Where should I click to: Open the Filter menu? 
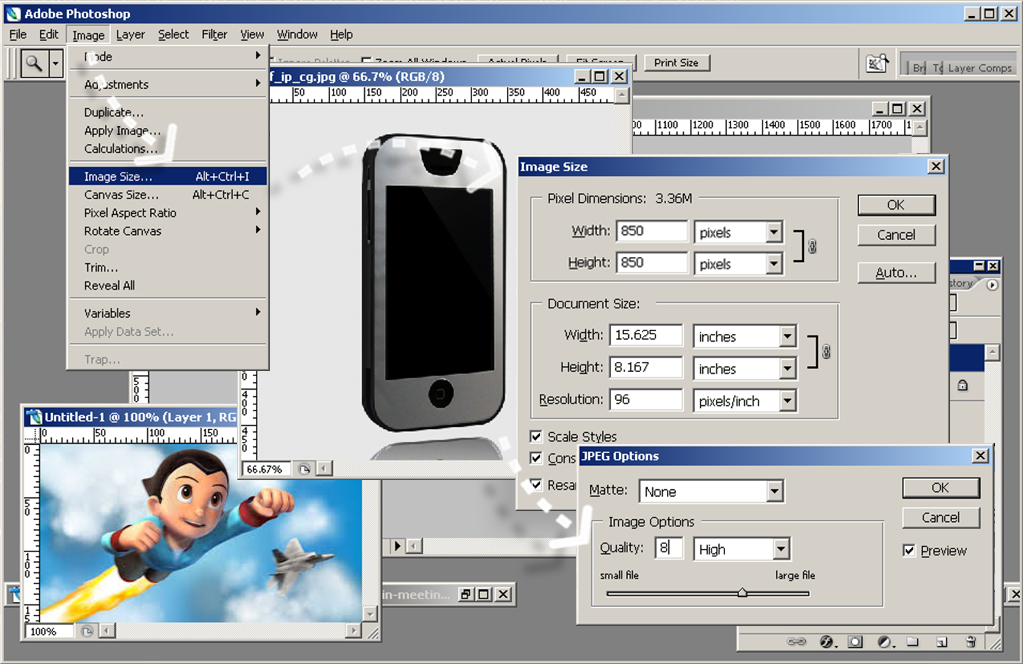pos(214,34)
